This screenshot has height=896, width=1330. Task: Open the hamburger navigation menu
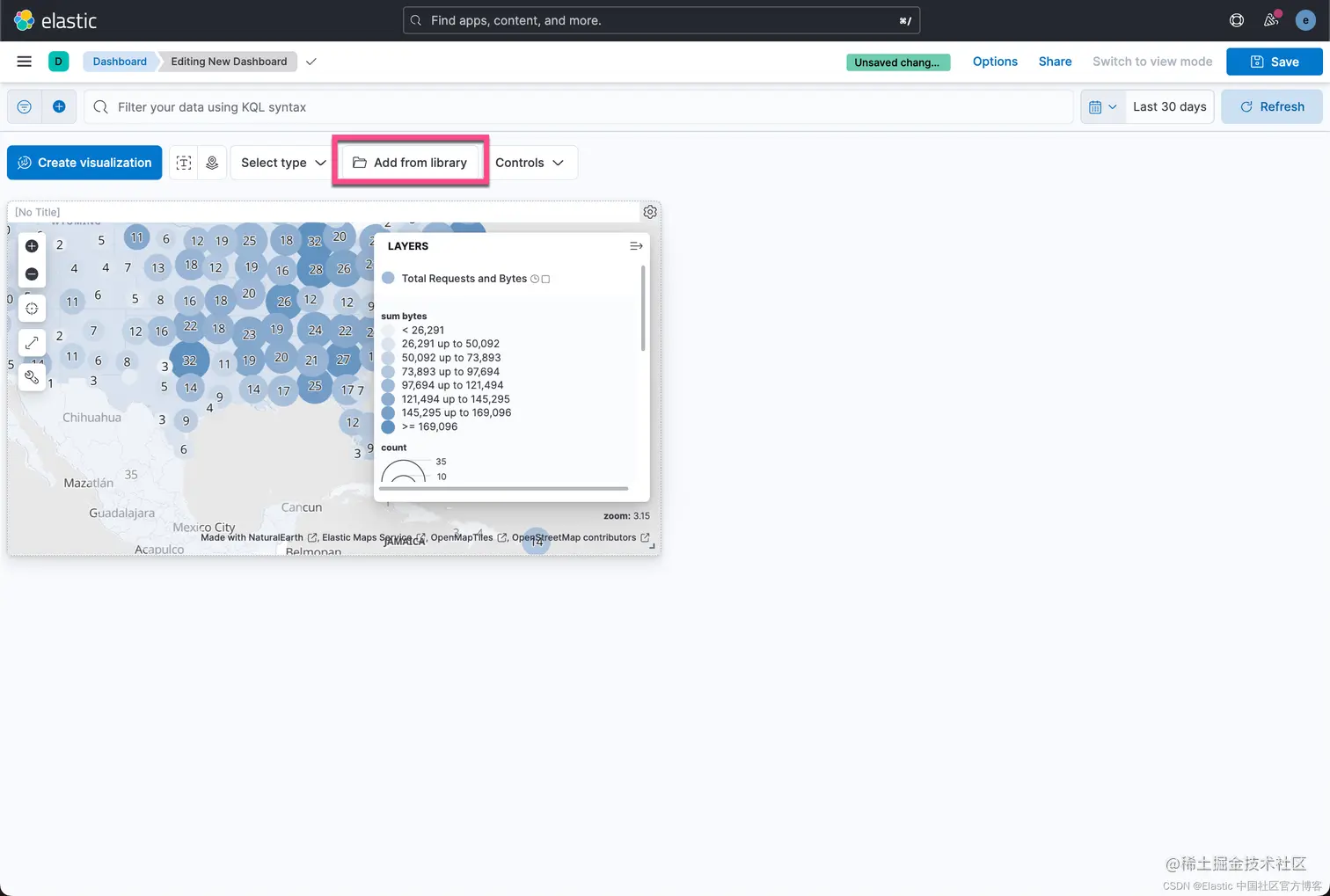tap(25, 62)
